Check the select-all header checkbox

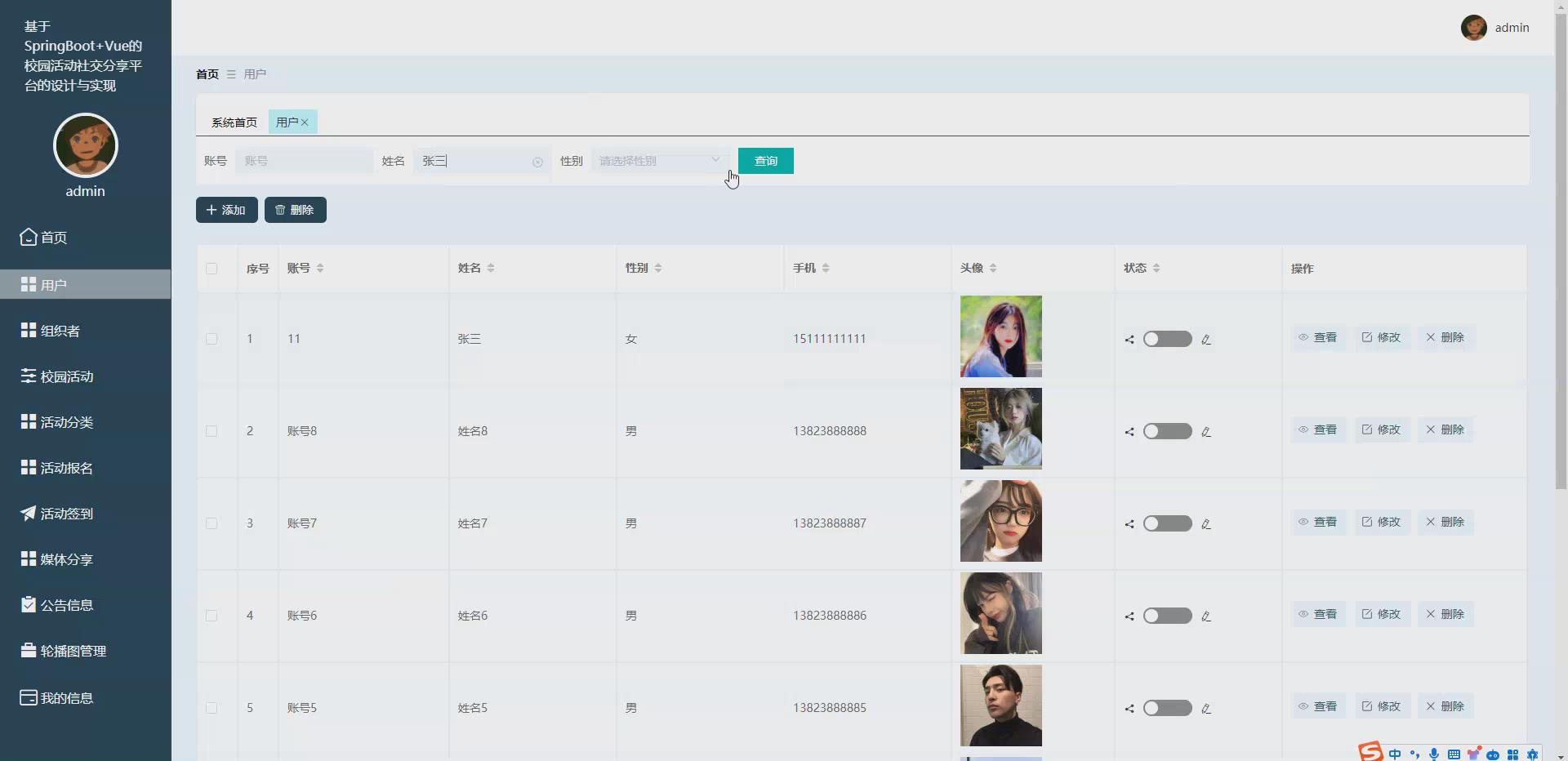pyautogui.click(x=212, y=269)
